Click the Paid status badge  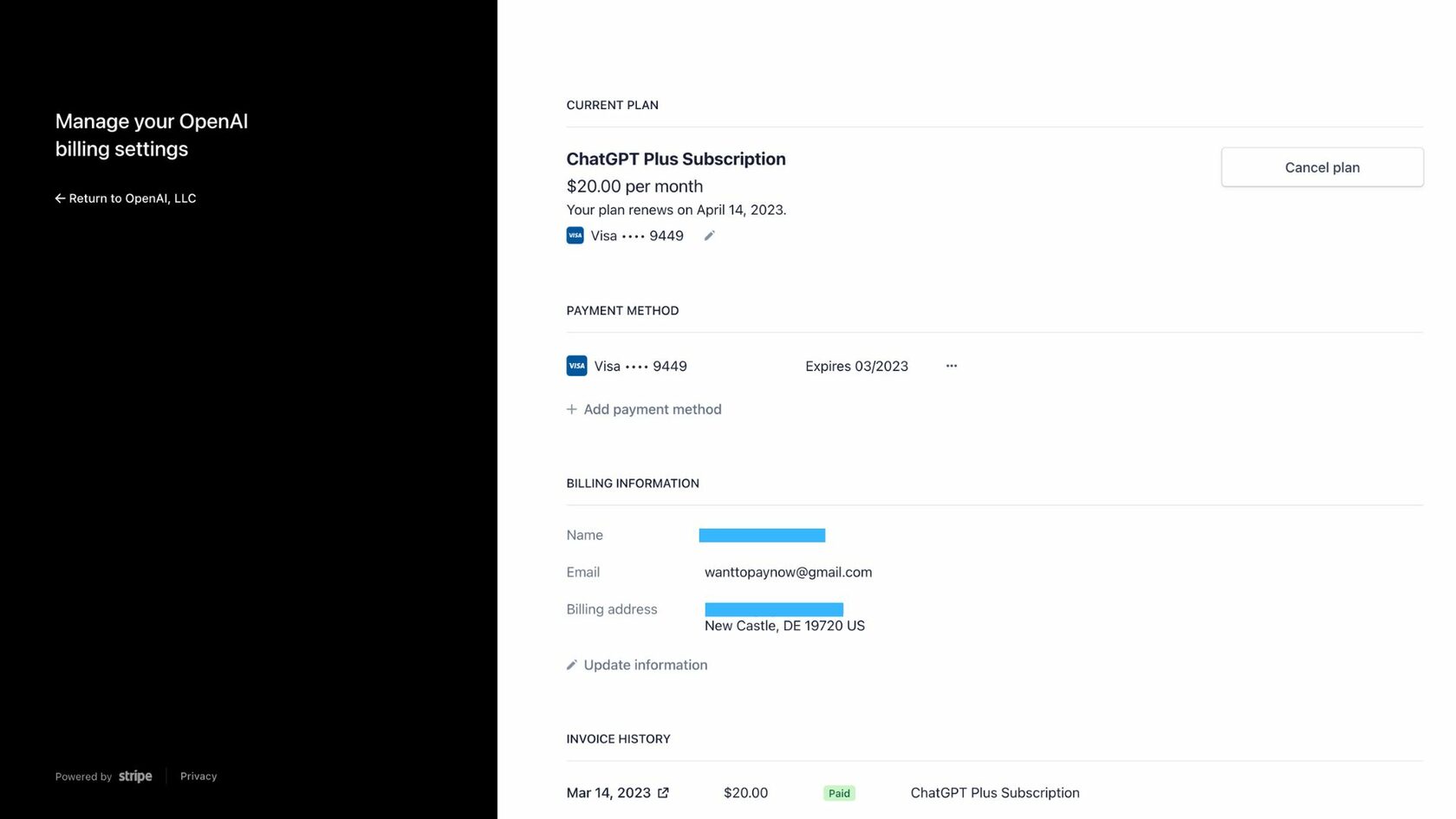pos(839,793)
